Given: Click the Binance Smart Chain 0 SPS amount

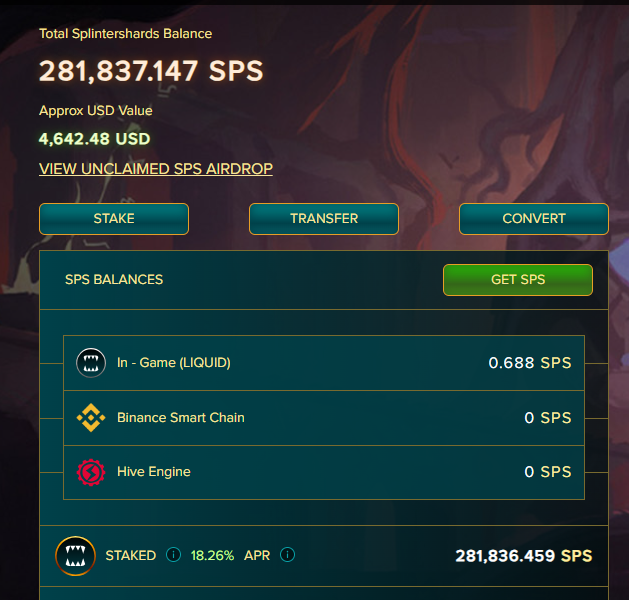Looking at the screenshot, I should [548, 418].
